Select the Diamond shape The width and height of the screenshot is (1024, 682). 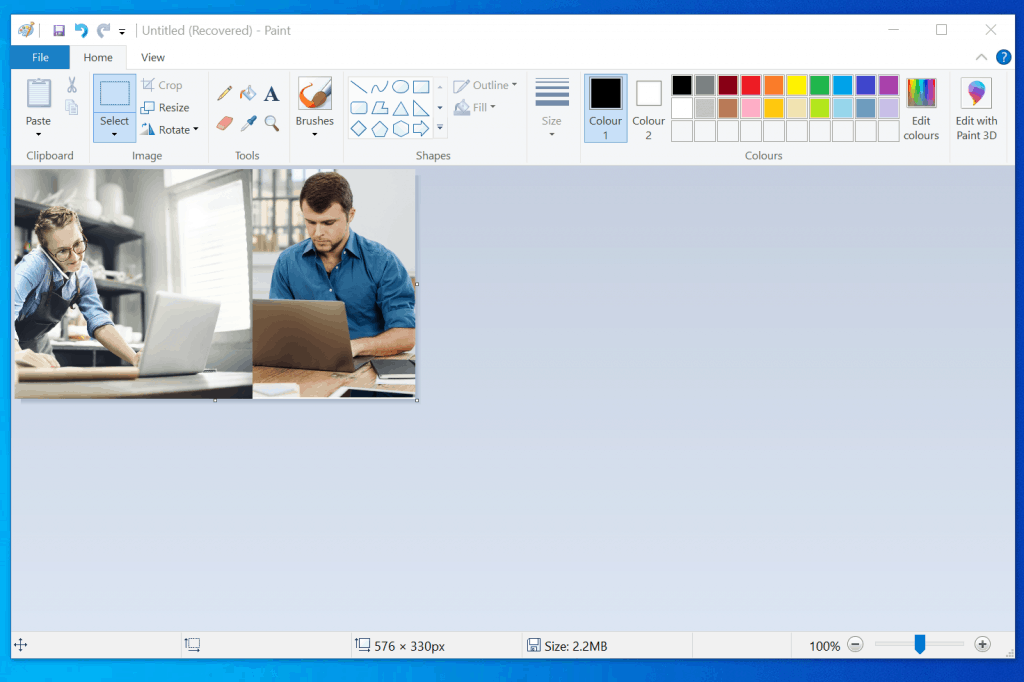click(359, 129)
